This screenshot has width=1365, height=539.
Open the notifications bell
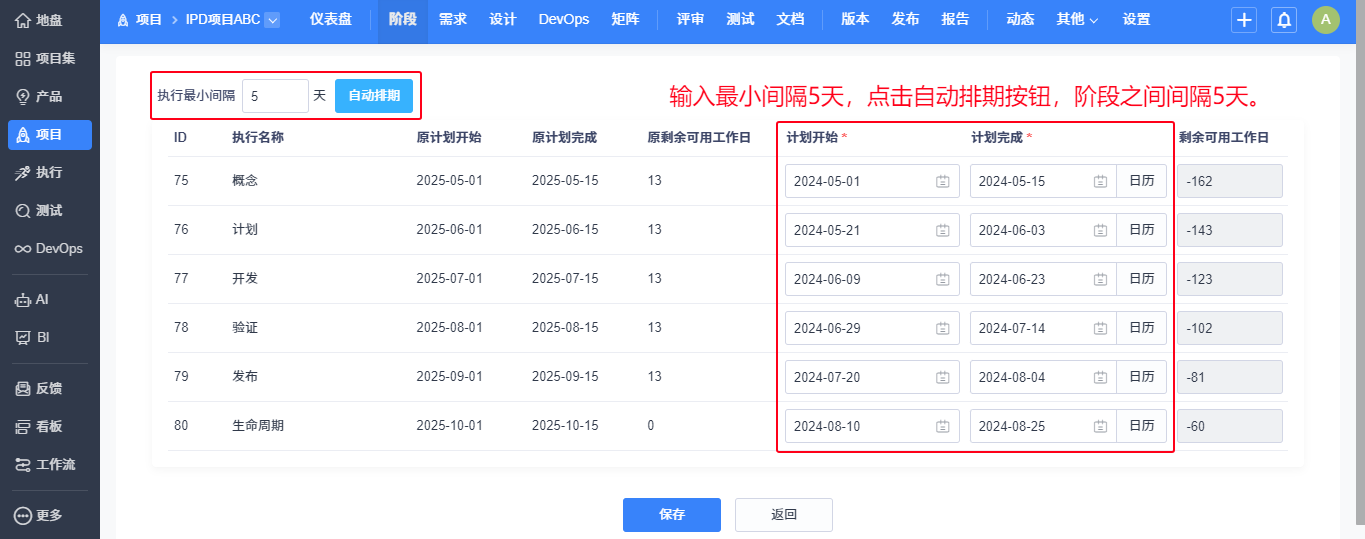(1285, 20)
